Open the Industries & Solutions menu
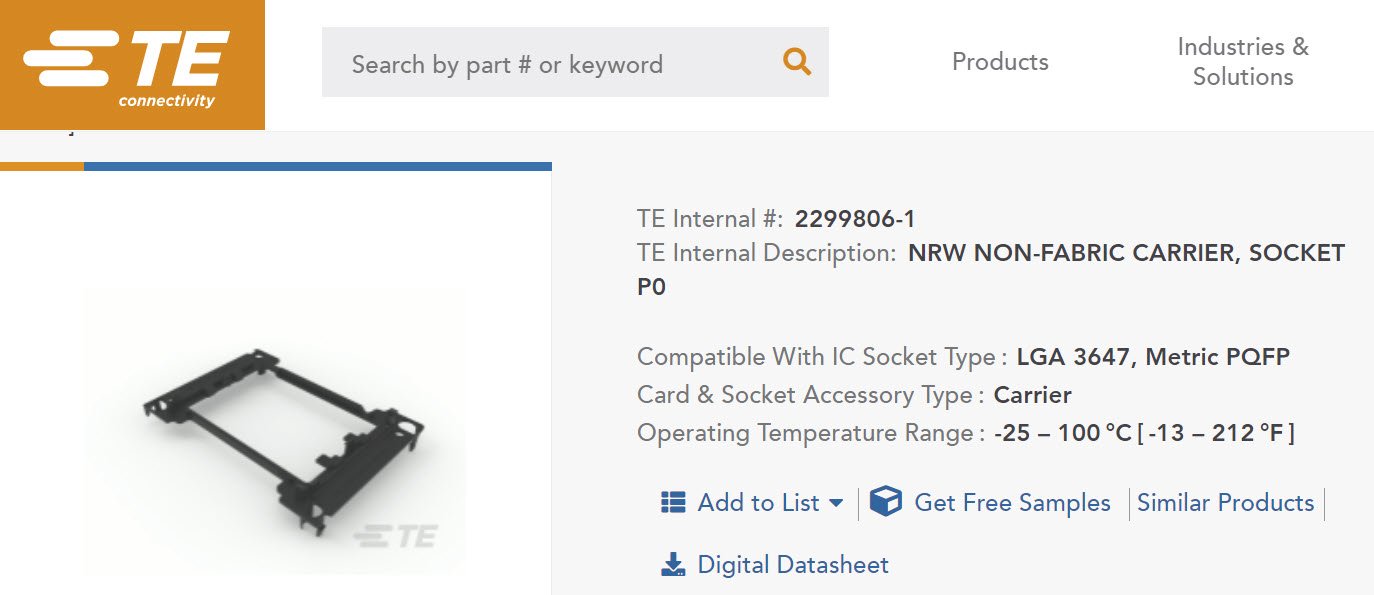This screenshot has height=595, width=1374. pyautogui.click(x=1242, y=62)
